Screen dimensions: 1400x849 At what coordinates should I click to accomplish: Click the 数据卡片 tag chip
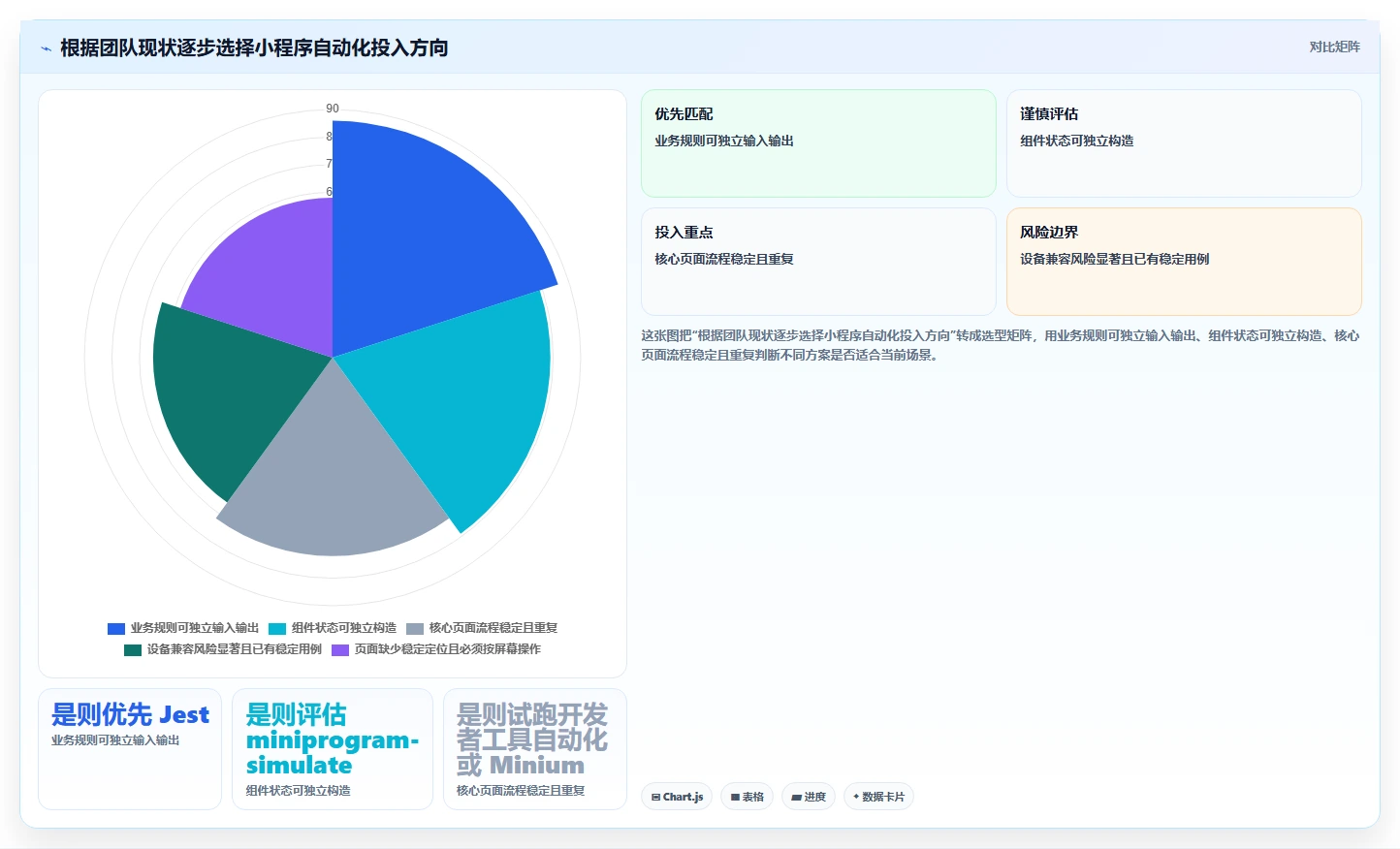pyautogui.click(x=878, y=797)
